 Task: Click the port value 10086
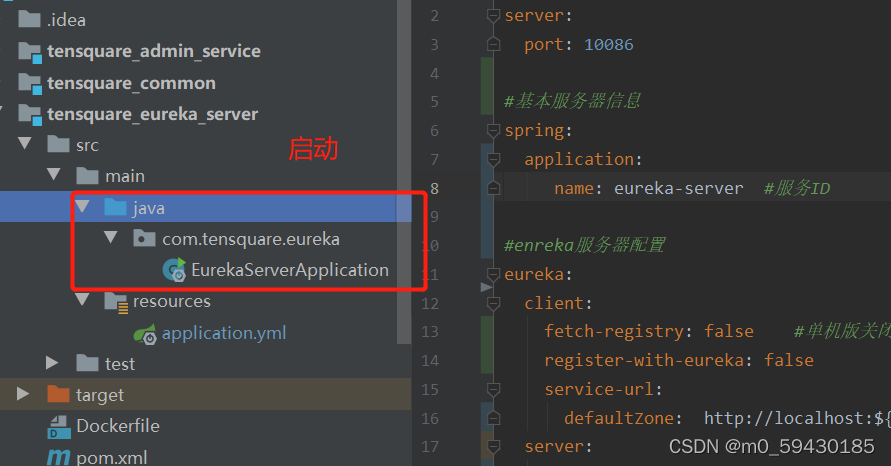[609, 44]
